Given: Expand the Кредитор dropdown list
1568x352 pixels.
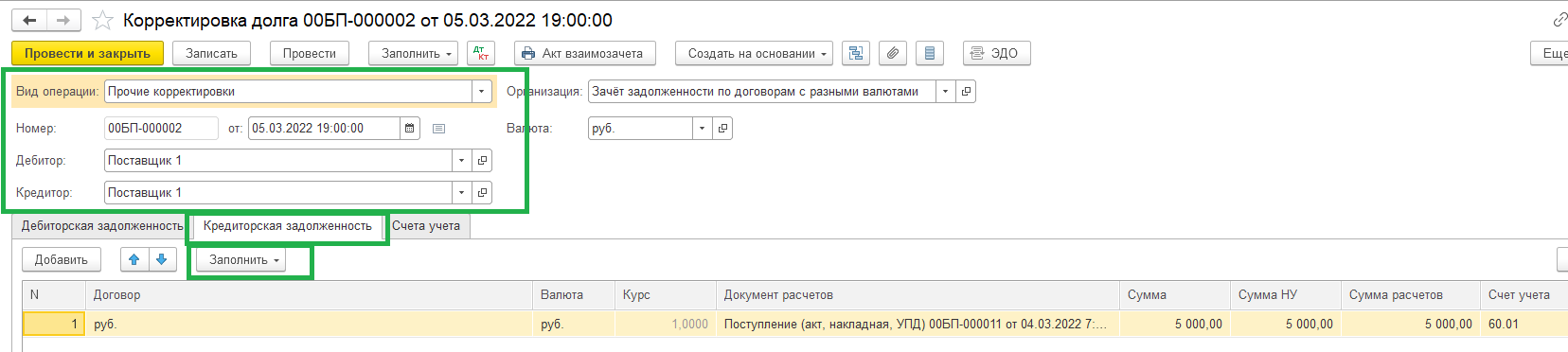Looking at the screenshot, I should click(461, 192).
